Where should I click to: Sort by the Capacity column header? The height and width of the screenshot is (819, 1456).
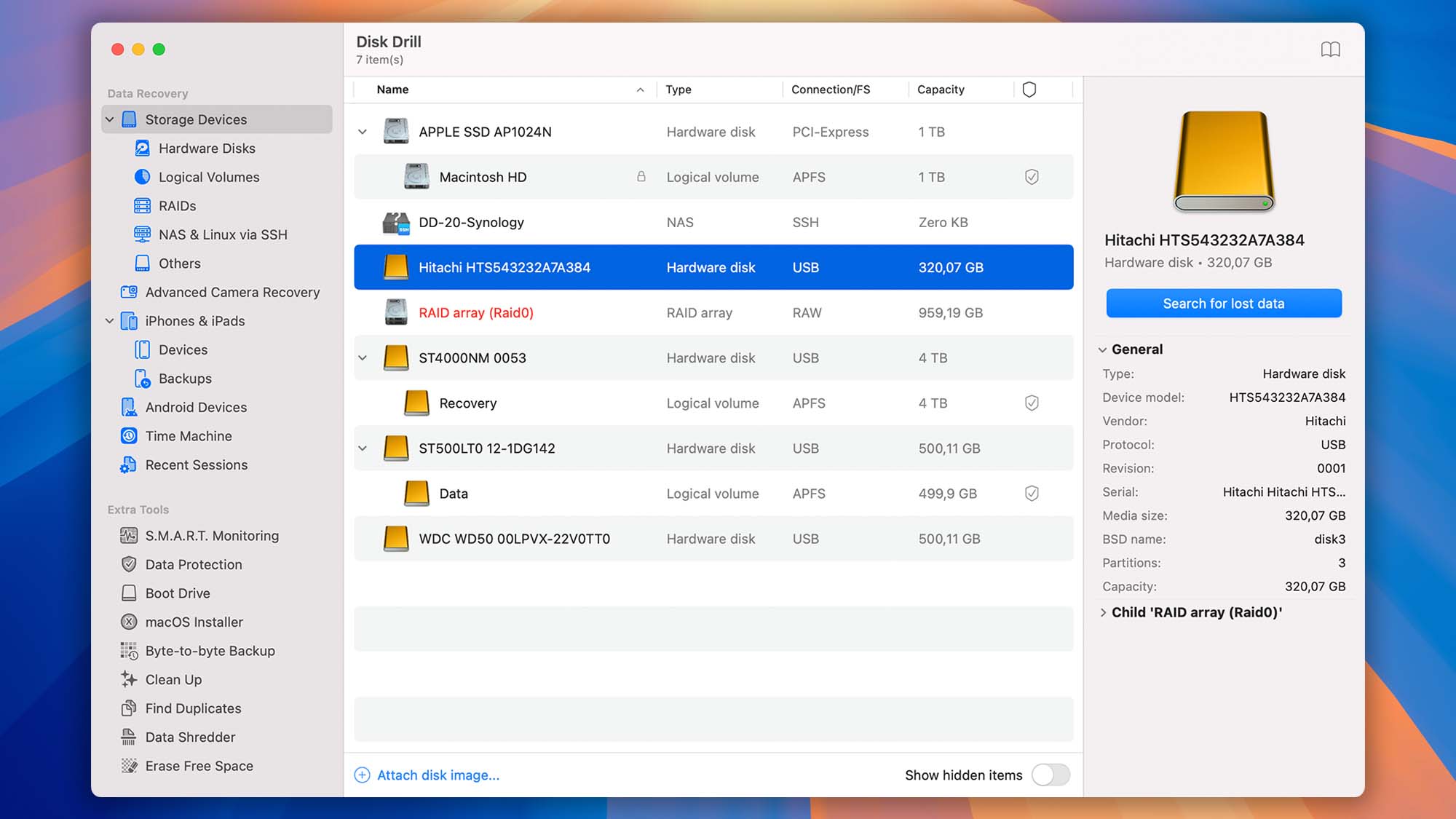[961, 90]
